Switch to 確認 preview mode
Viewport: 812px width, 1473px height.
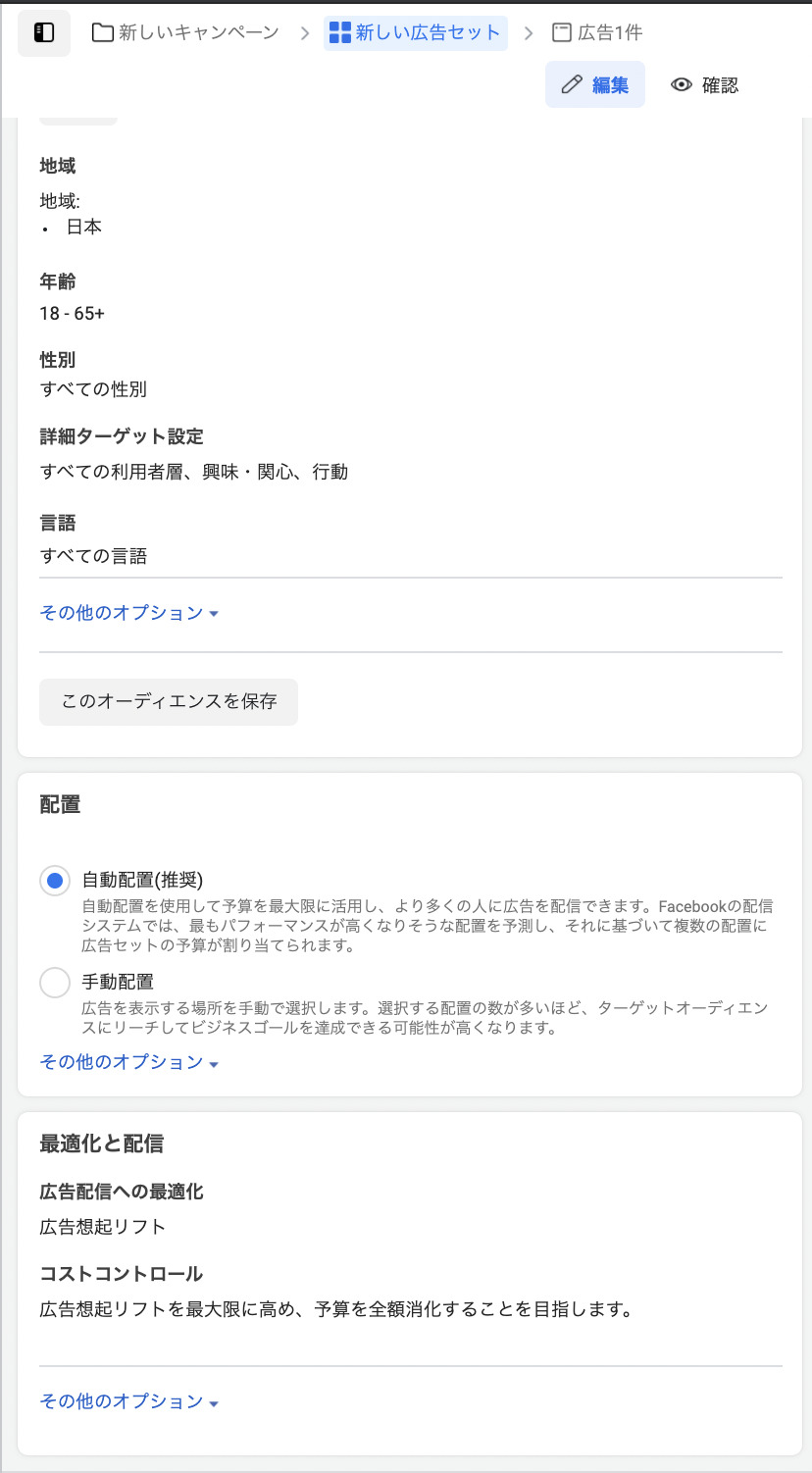click(704, 85)
